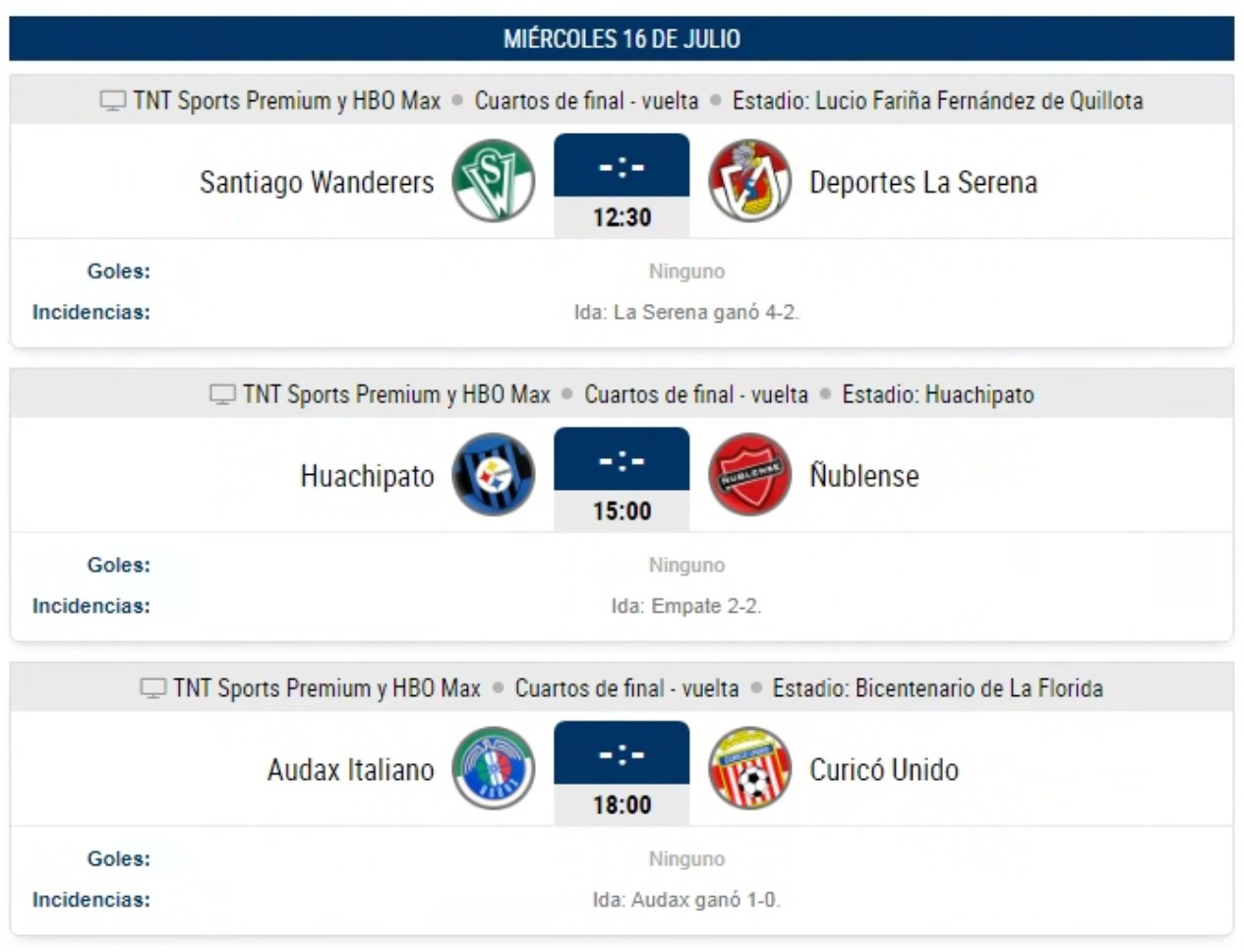
Task: Click the 12:30 match score box
Action: [622, 186]
